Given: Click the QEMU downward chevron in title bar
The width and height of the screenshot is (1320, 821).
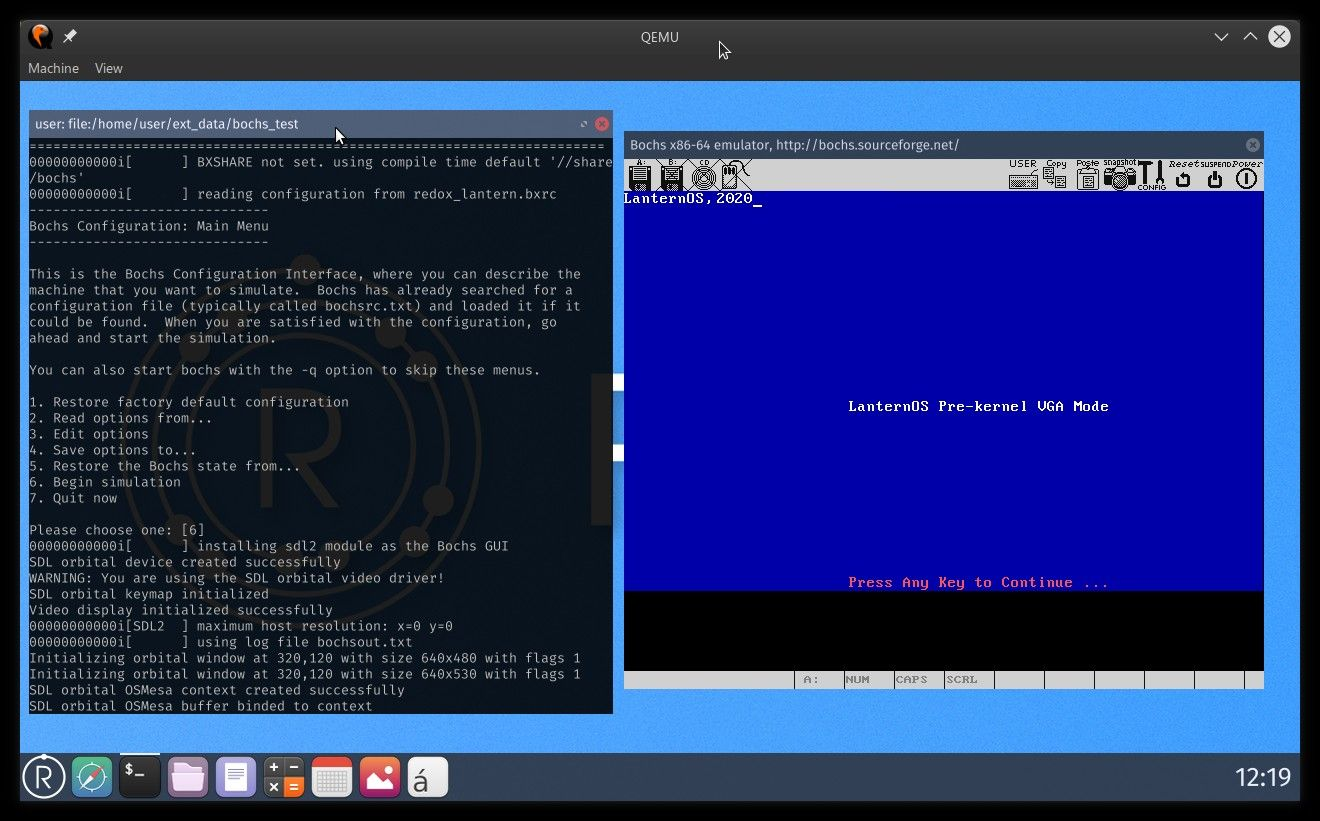Looking at the screenshot, I should (1221, 37).
